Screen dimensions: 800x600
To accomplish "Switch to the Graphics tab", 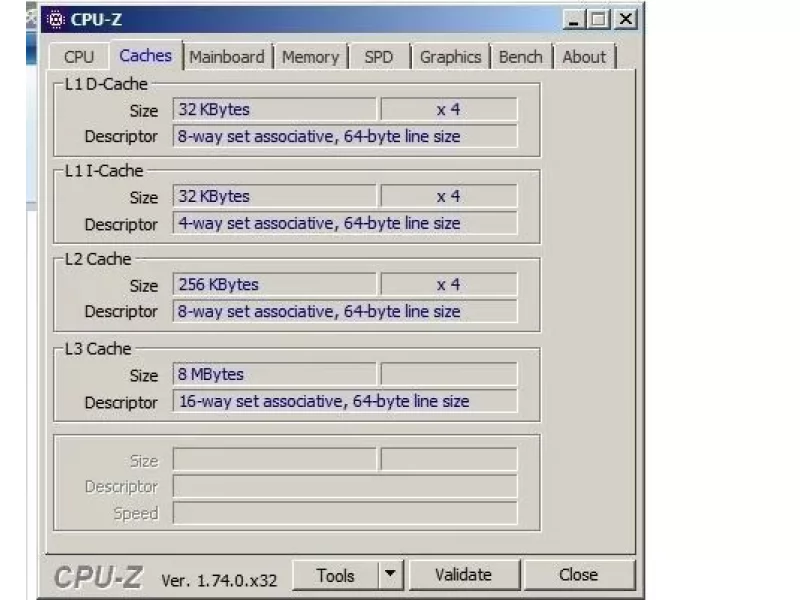I will [x=451, y=57].
